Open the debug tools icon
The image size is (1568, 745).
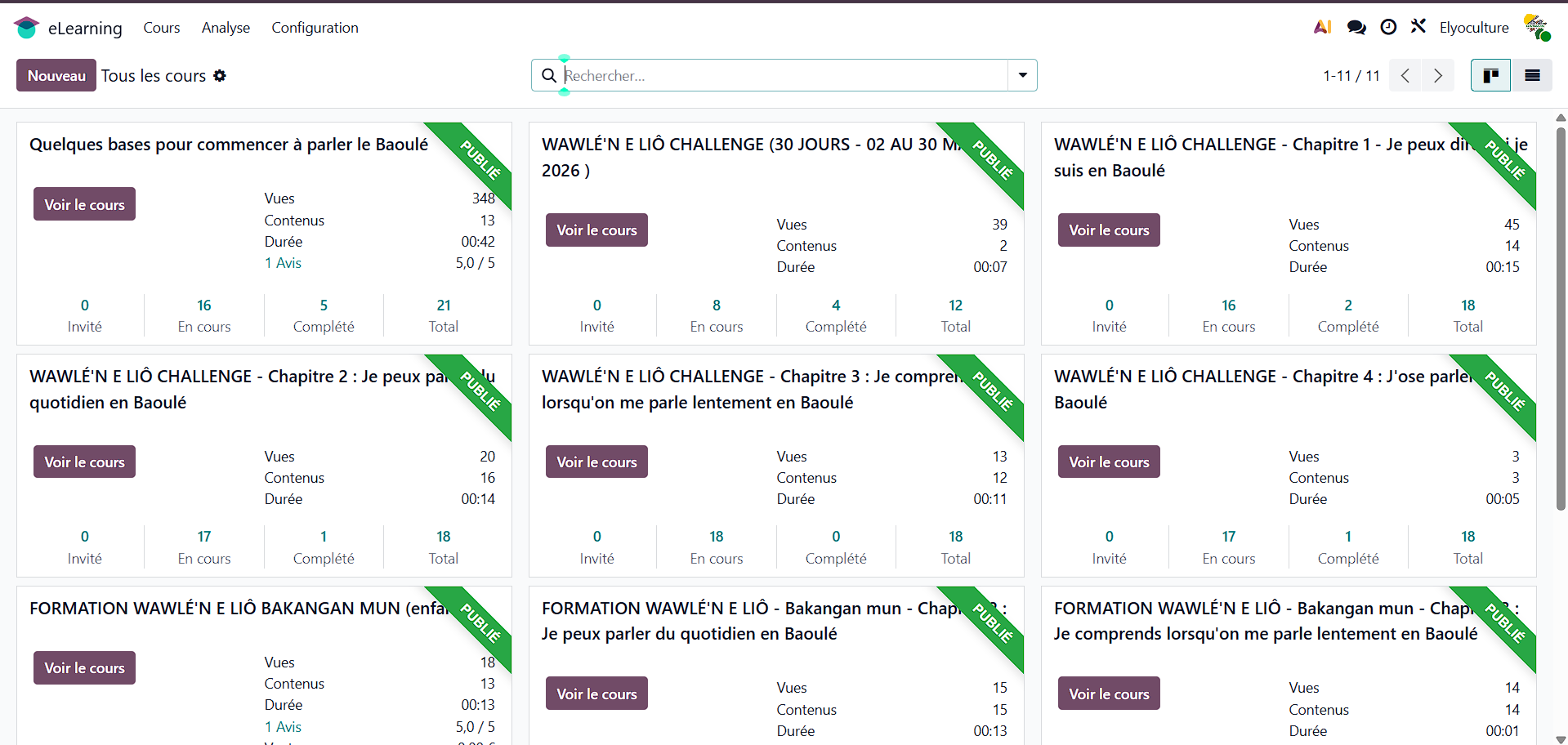pos(1418,26)
